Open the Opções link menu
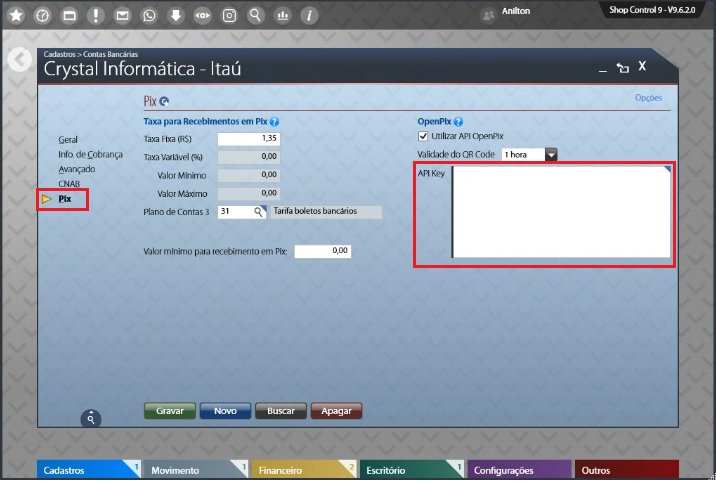Screen dimensions: 716x486 coord(648,98)
